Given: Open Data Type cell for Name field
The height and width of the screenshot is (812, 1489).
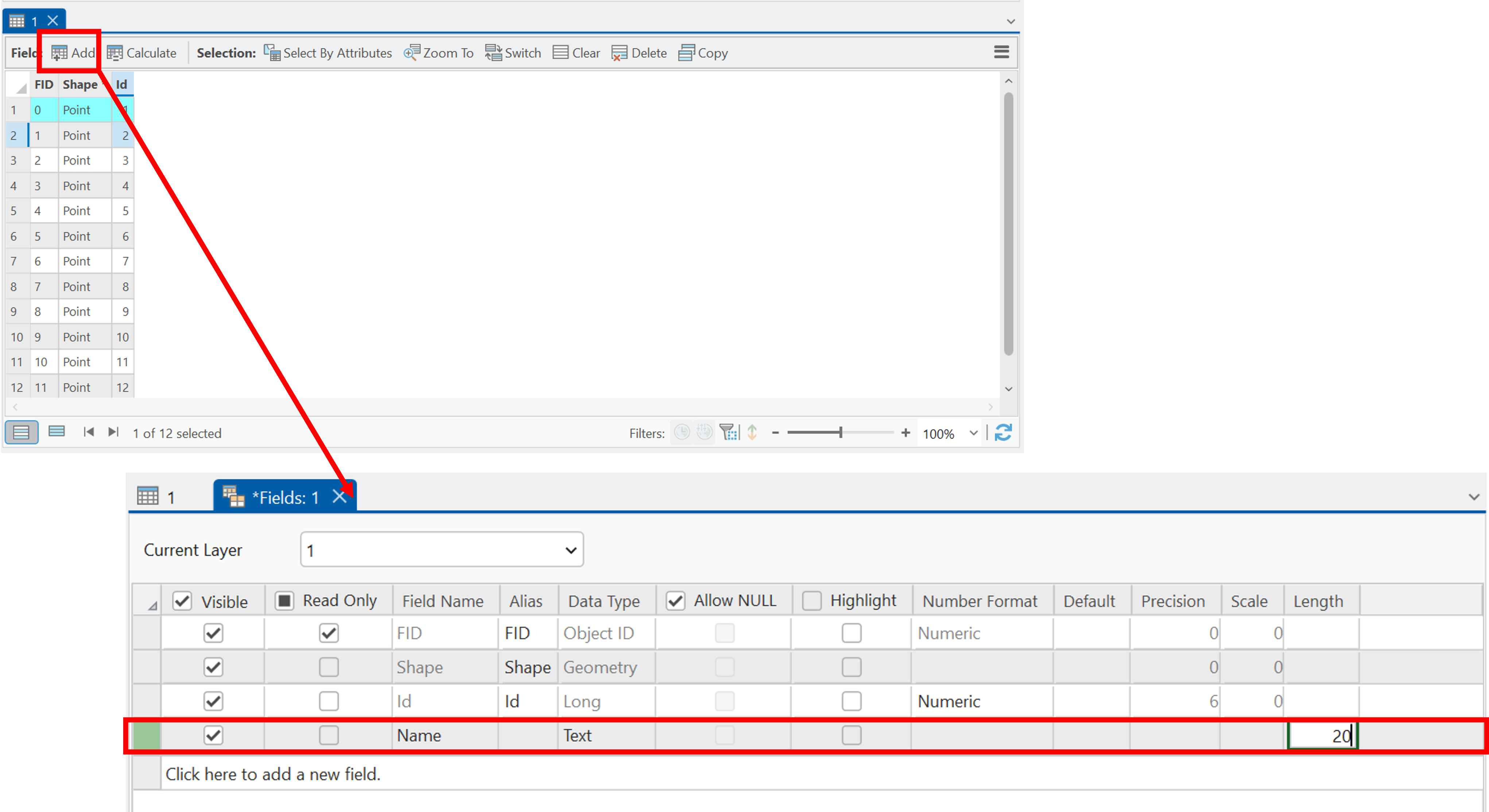Looking at the screenshot, I should (x=606, y=735).
